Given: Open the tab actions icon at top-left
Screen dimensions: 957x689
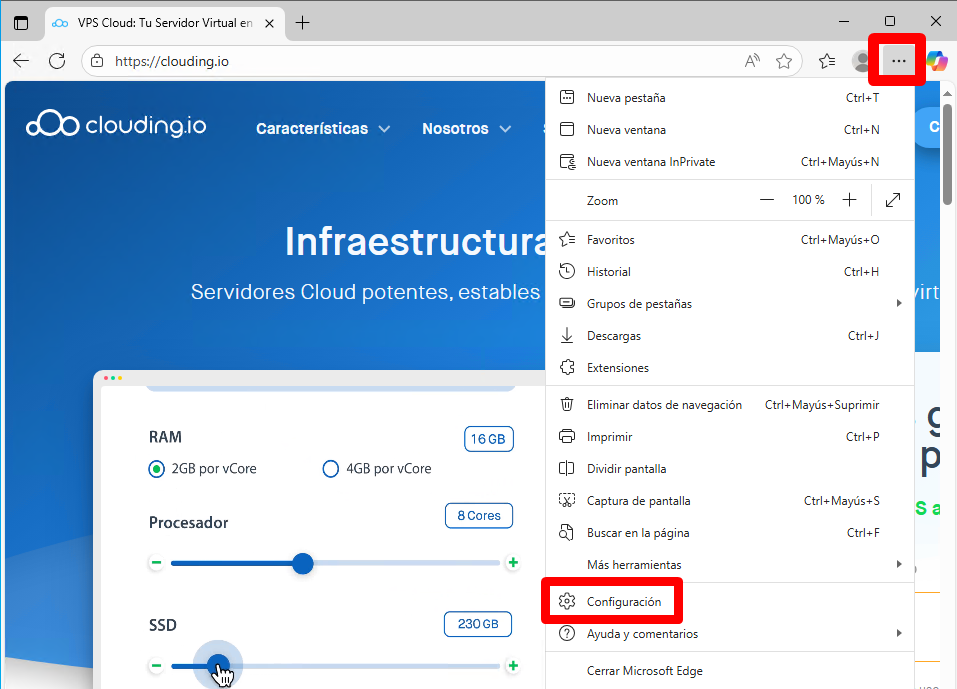Looking at the screenshot, I should [x=21, y=22].
